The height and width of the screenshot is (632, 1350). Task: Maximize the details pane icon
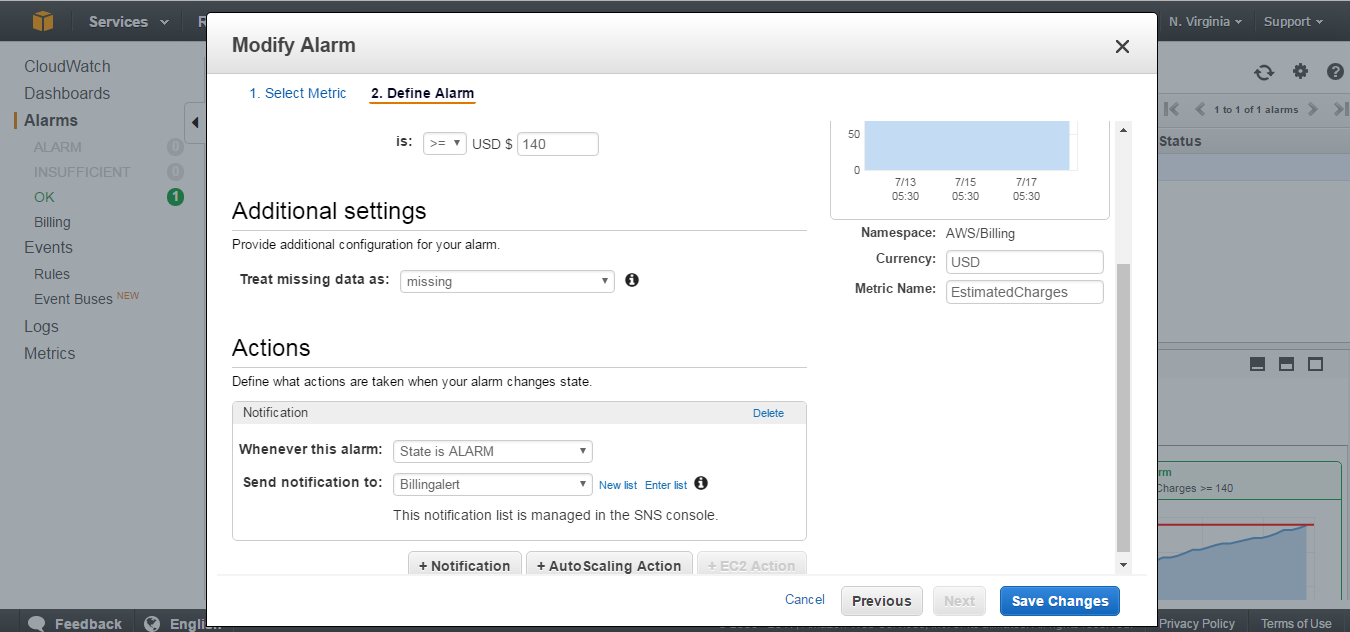pyautogui.click(x=1316, y=364)
